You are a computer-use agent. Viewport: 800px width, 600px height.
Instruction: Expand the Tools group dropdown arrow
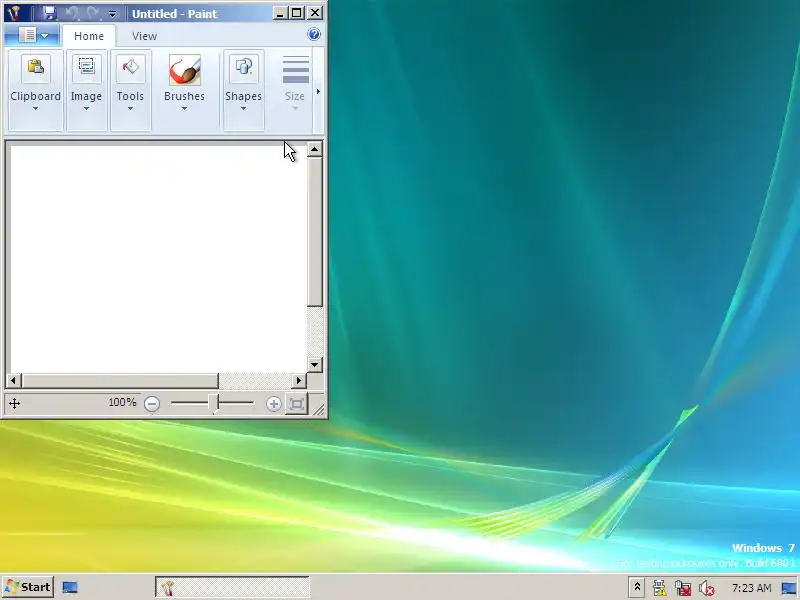(x=130, y=109)
